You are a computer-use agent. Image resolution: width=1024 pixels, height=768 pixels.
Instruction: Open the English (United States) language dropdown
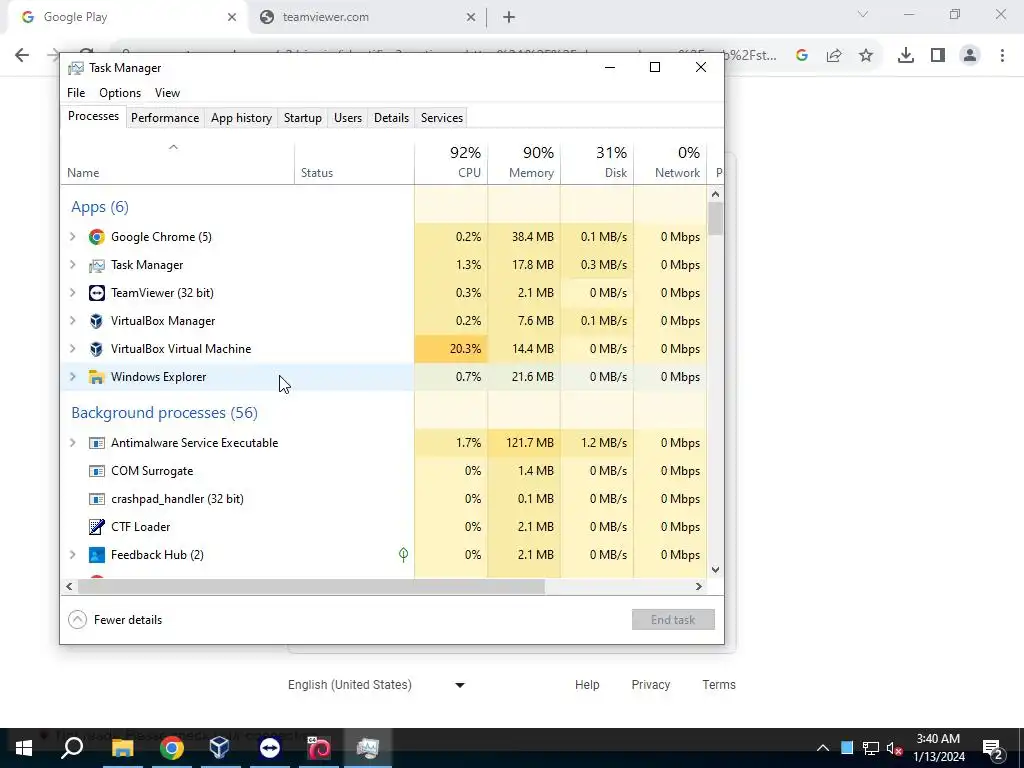point(377,685)
